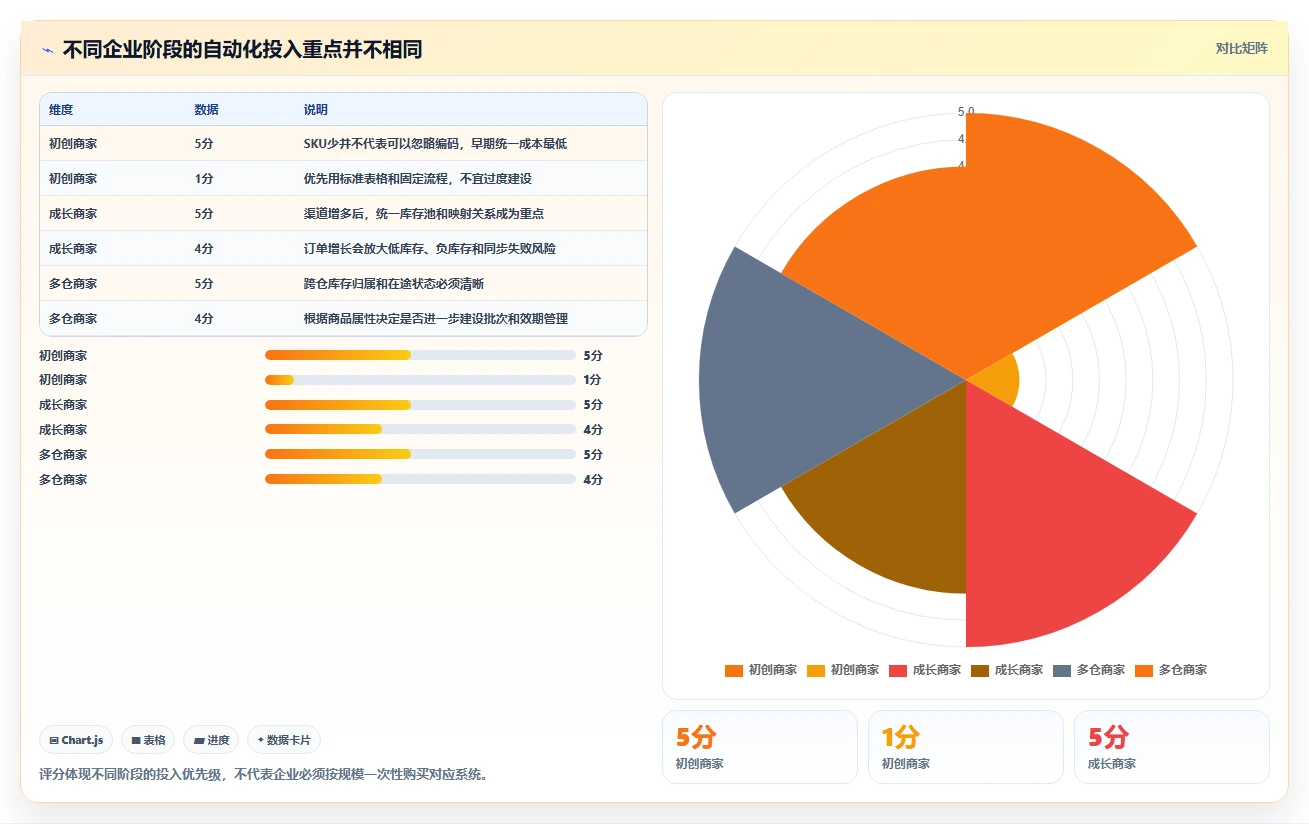The image size is (1309, 824).
Task: Open the 1分 初创商家 data card
Action: click(965, 747)
